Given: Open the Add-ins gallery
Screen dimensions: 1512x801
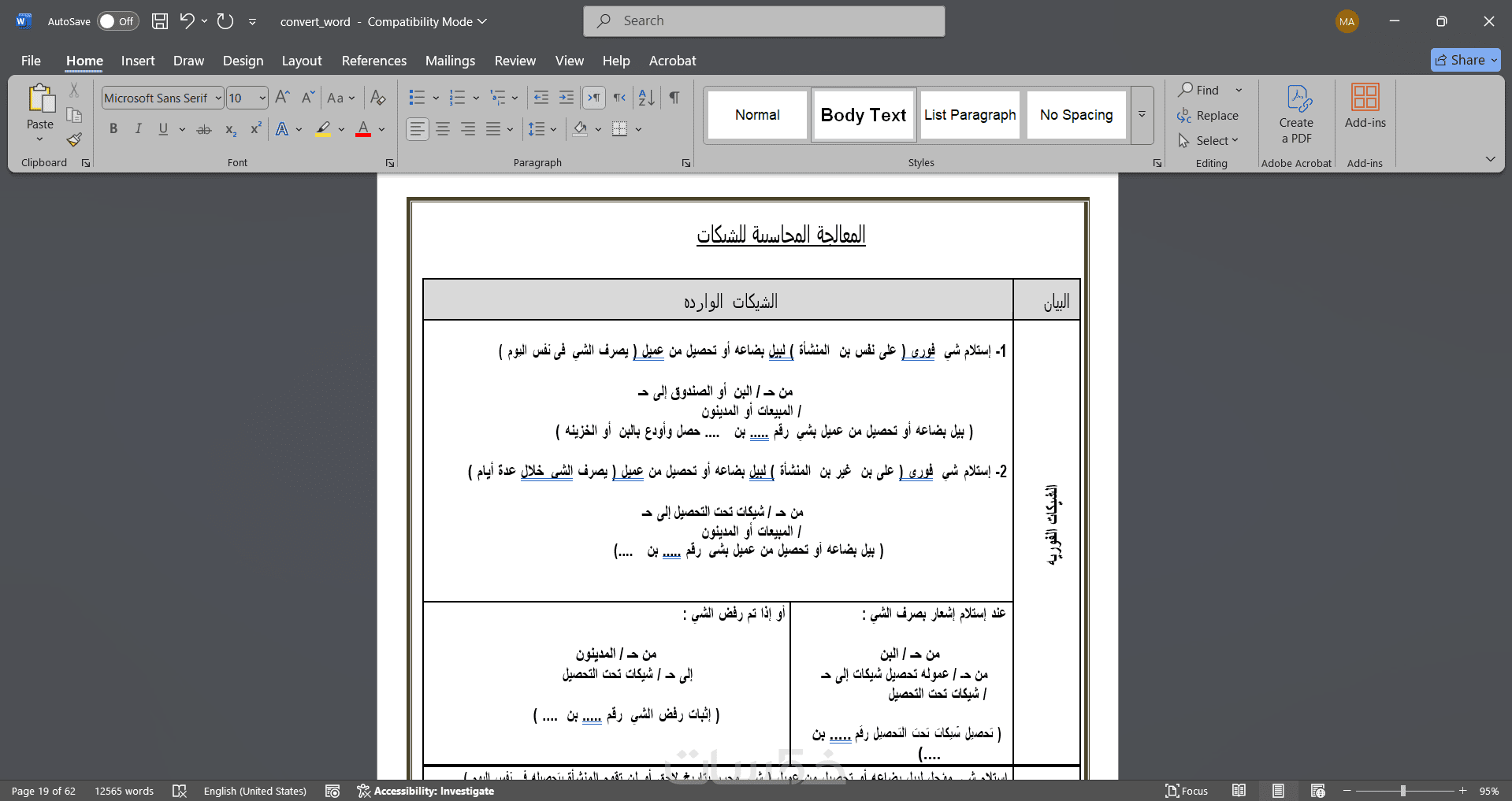Looking at the screenshot, I should [x=1365, y=106].
